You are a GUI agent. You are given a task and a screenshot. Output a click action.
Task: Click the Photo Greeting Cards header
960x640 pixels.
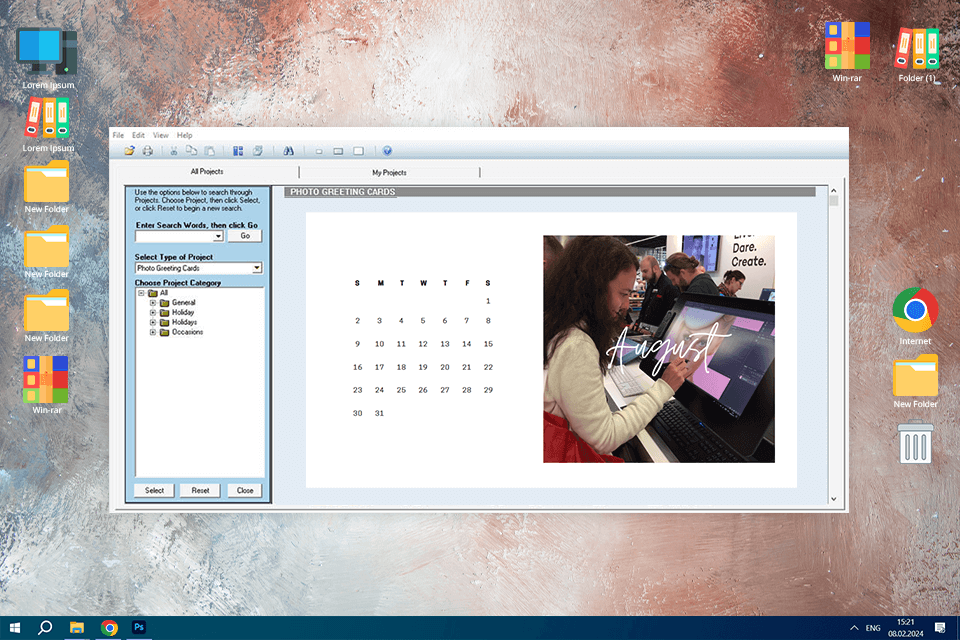coord(342,192)
